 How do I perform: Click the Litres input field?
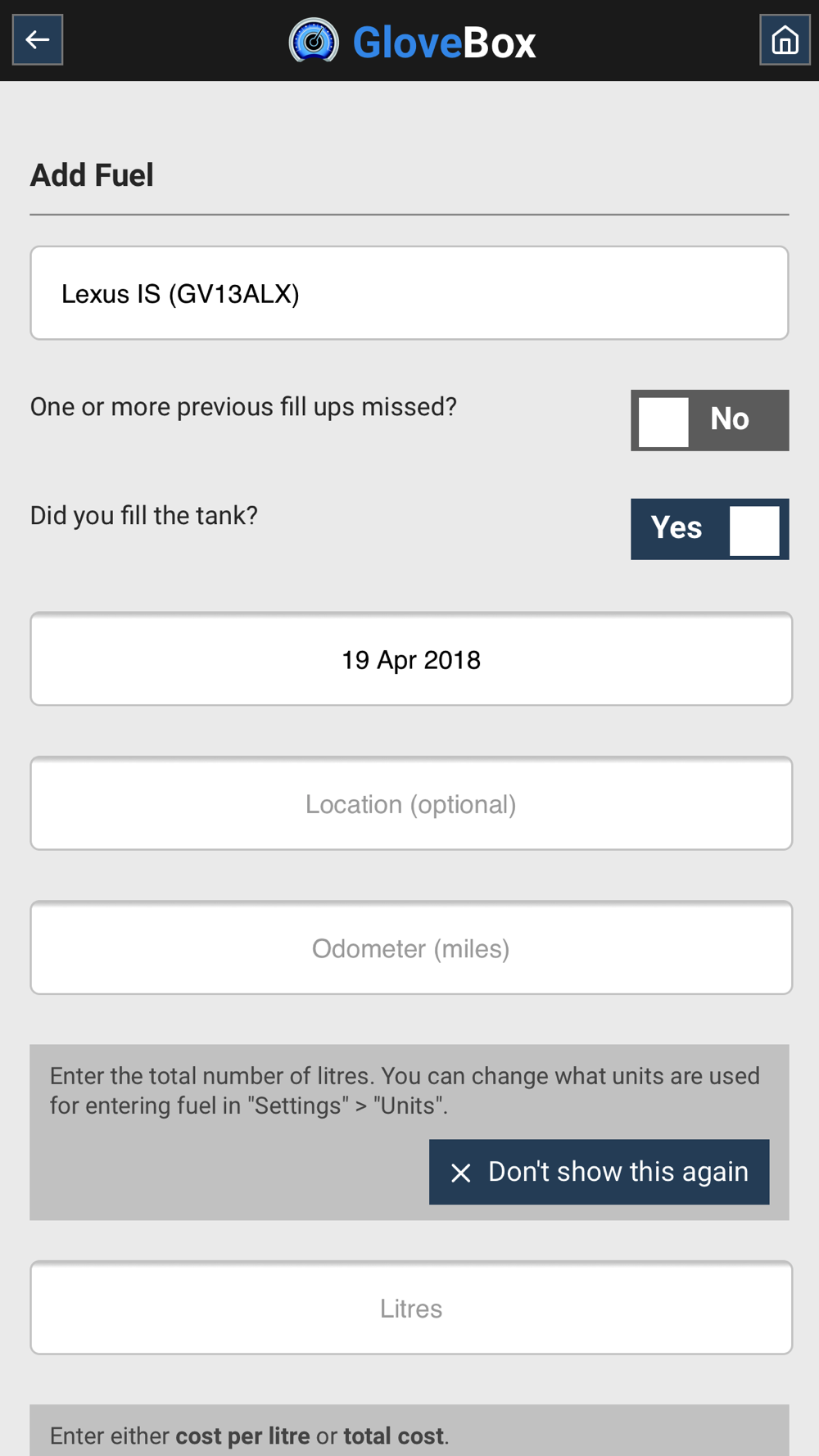tap(411, 1308)
